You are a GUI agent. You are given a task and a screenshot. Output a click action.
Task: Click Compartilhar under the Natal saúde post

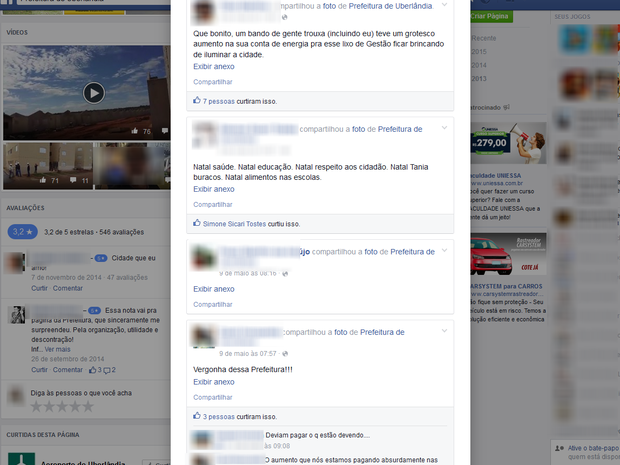tap(212, 204)
